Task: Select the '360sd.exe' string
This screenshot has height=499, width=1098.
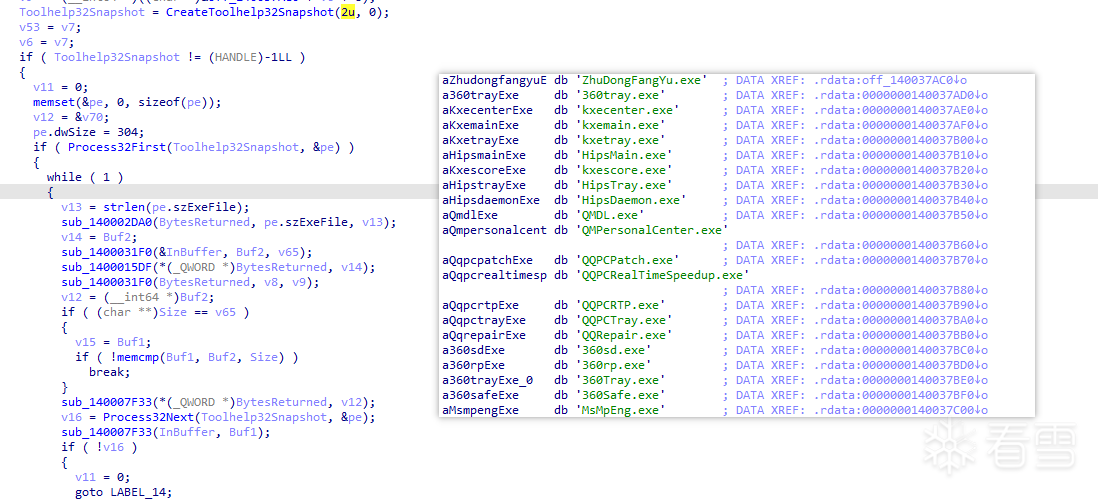Action: 613,351
